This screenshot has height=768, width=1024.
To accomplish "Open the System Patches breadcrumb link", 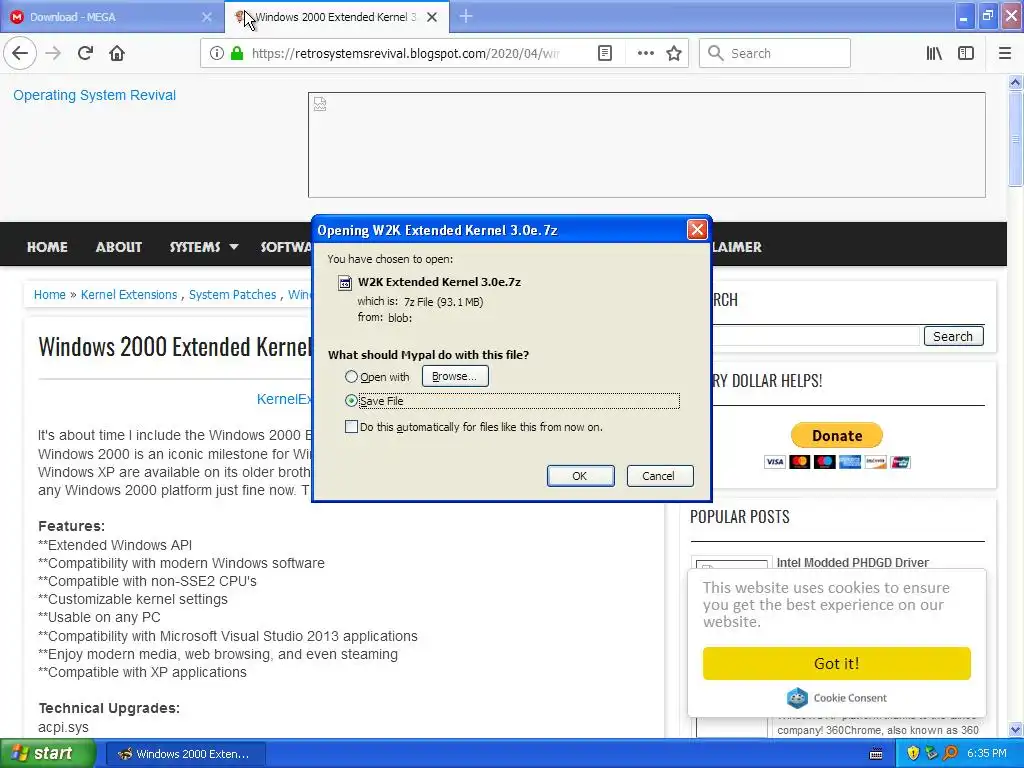I will point(232,295).
